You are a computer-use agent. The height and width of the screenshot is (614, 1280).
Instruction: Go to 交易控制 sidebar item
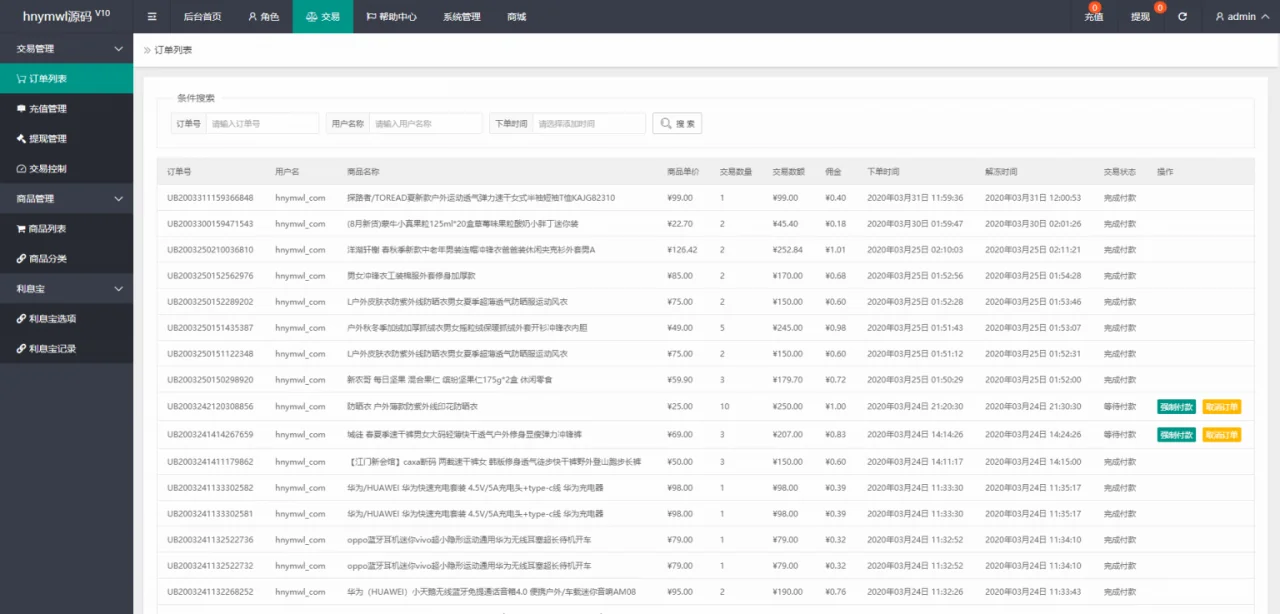(47, 169)
